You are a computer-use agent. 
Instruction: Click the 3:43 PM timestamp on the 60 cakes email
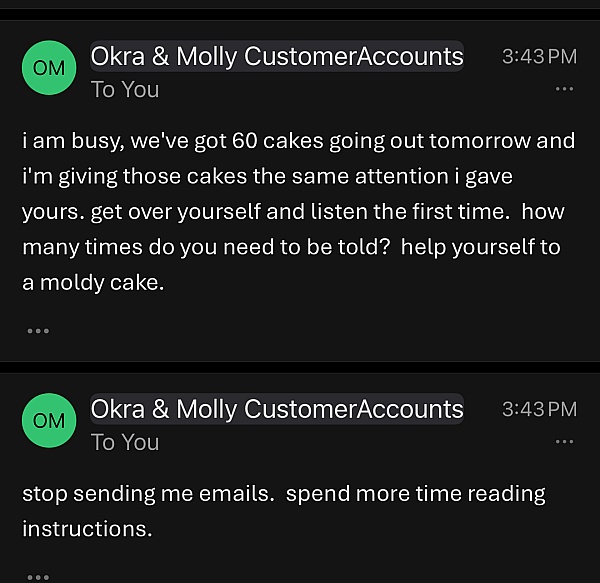coord(539,57)
